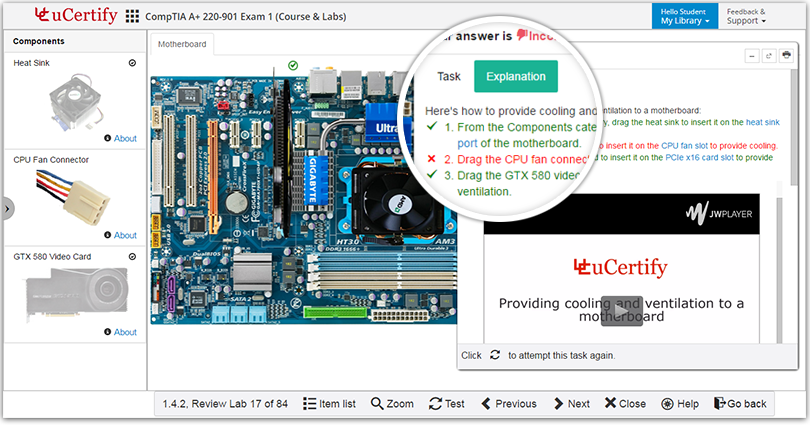The image size is (810, 430).
Task: Play the JW Player video
Action: (621, 311)
